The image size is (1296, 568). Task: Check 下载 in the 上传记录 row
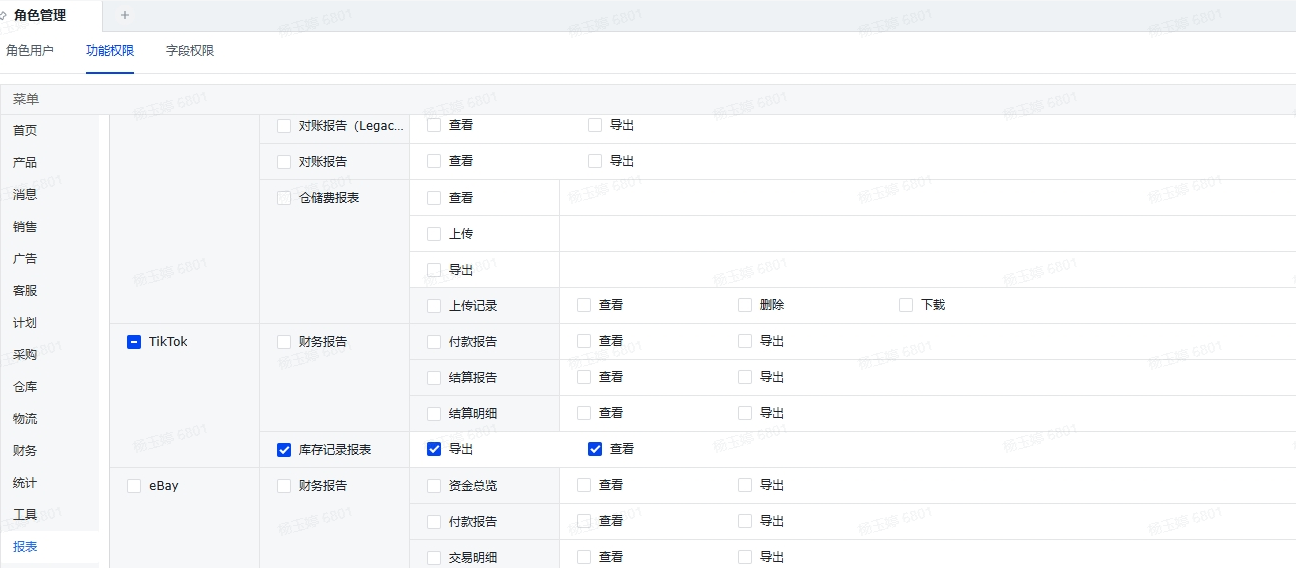[906, 305]
